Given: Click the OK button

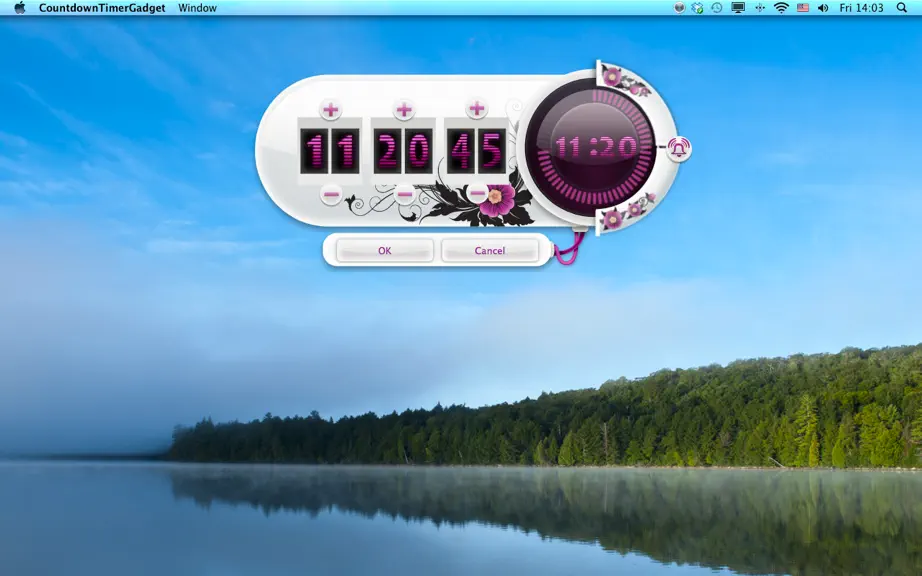Looking at the screenshot, I should (x=385, y=250).
